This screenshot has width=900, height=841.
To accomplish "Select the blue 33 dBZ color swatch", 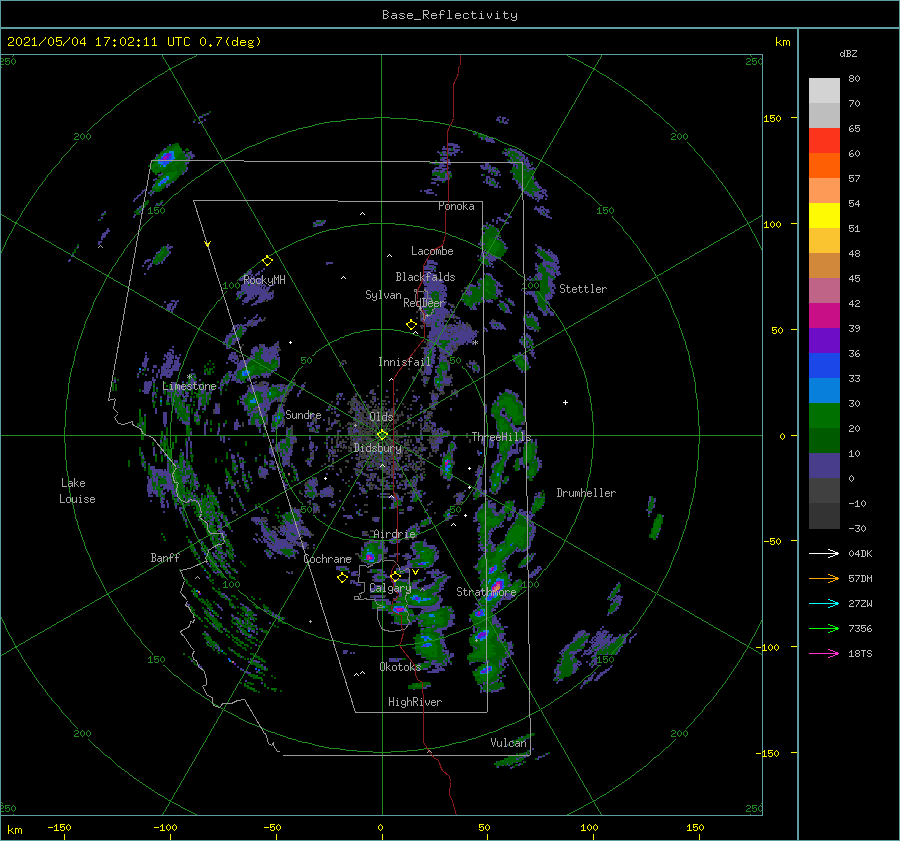I will coord(824,366).
